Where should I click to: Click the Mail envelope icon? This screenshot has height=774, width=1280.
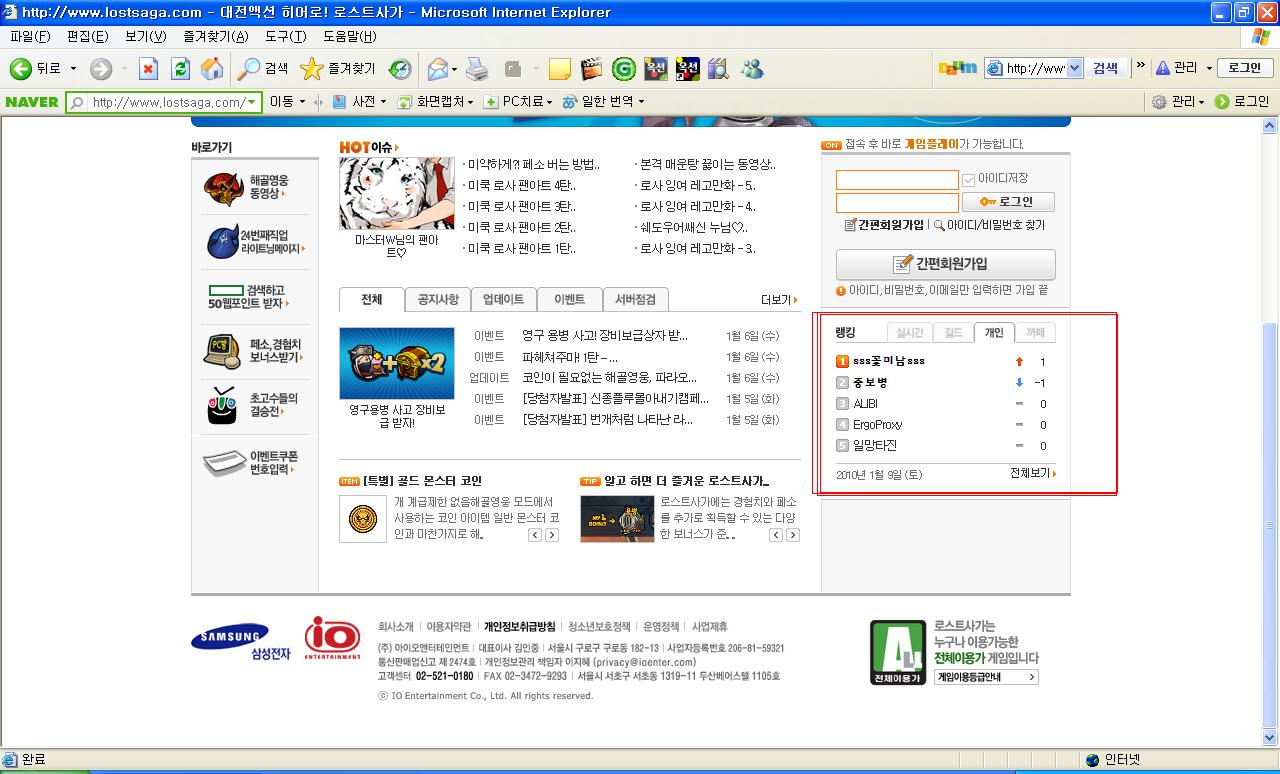click(x=437, y=68)
